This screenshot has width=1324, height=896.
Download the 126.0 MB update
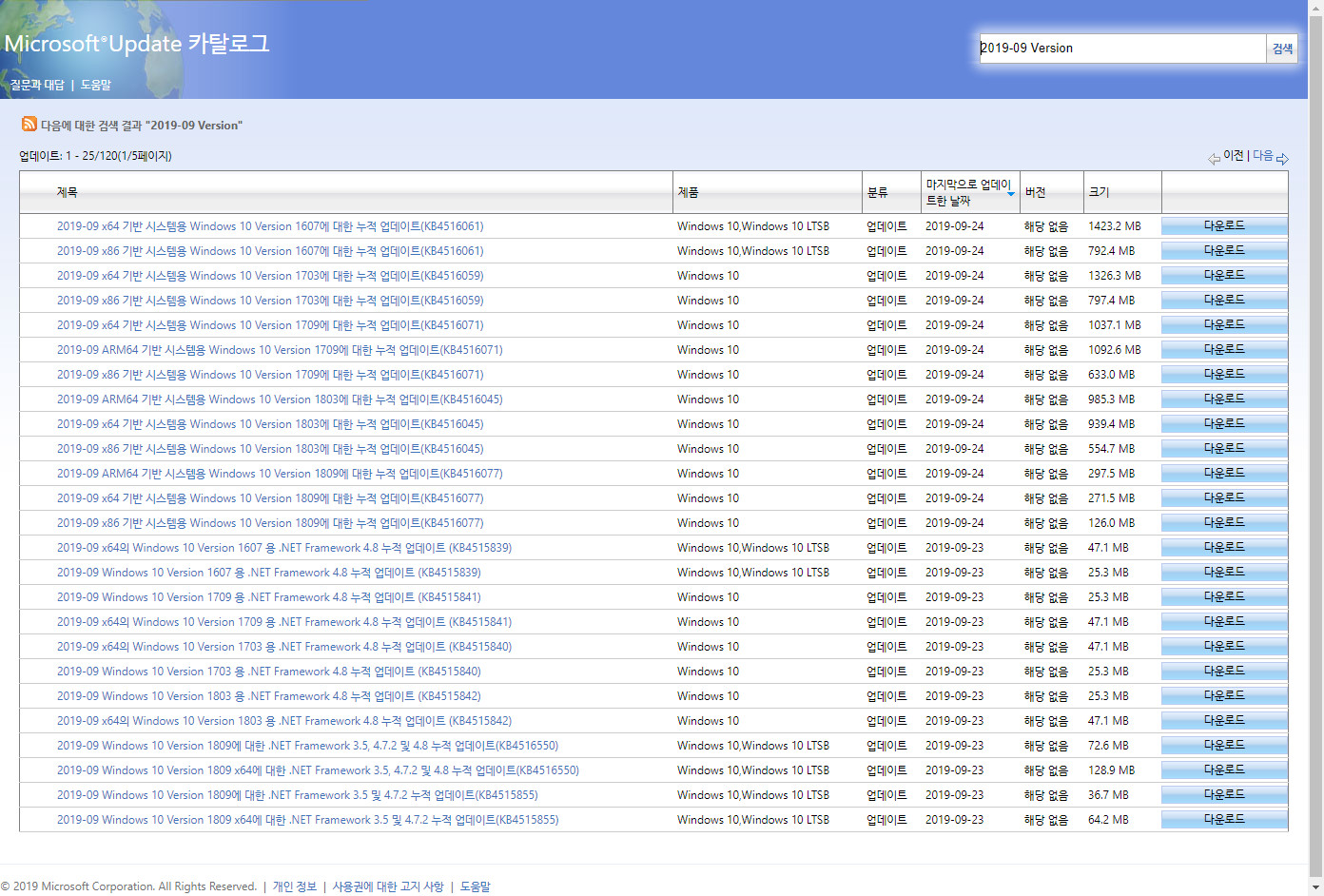(x=1224, y=523)
